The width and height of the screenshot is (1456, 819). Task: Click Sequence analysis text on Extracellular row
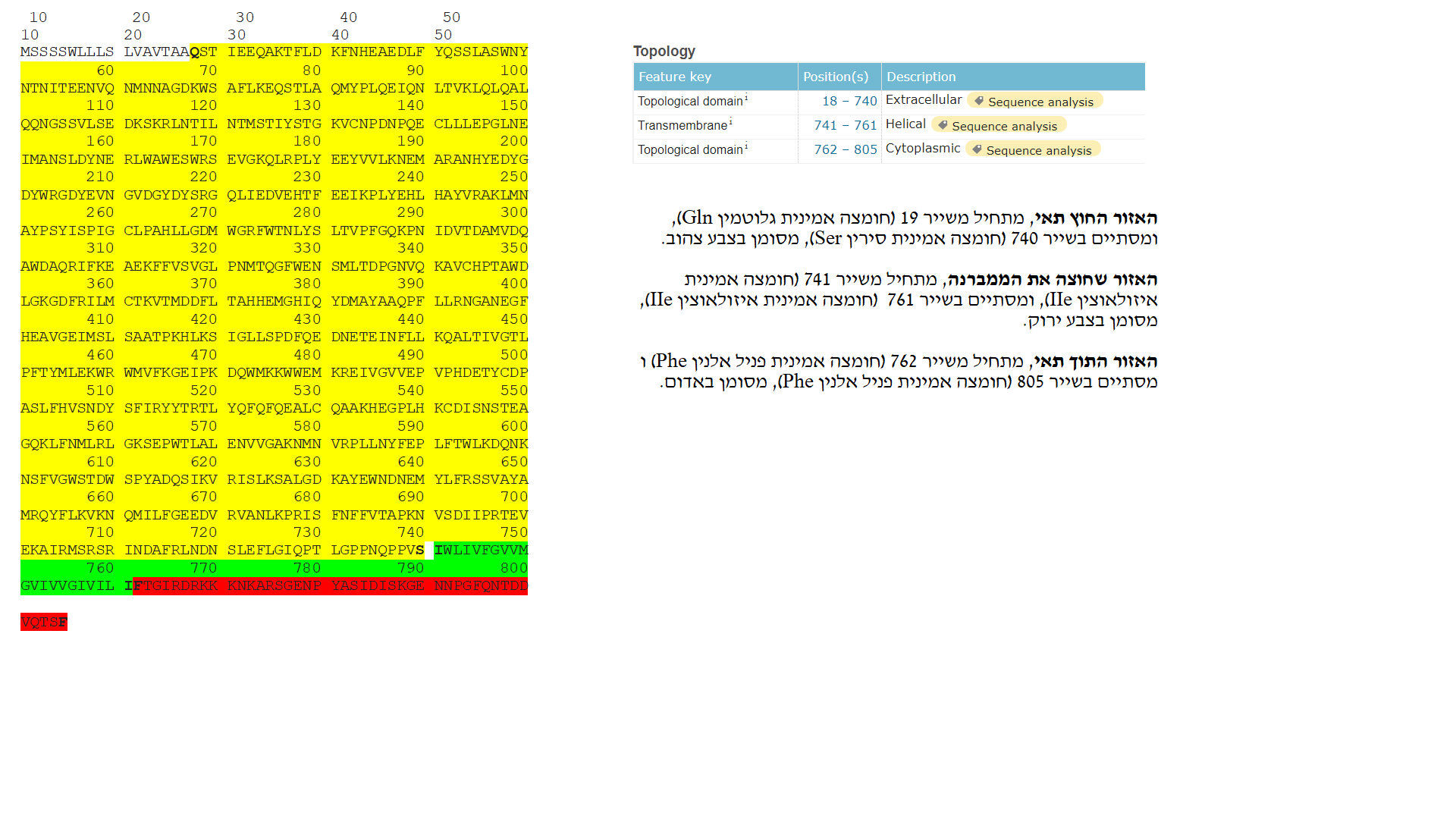click(x=1040, y=102)
